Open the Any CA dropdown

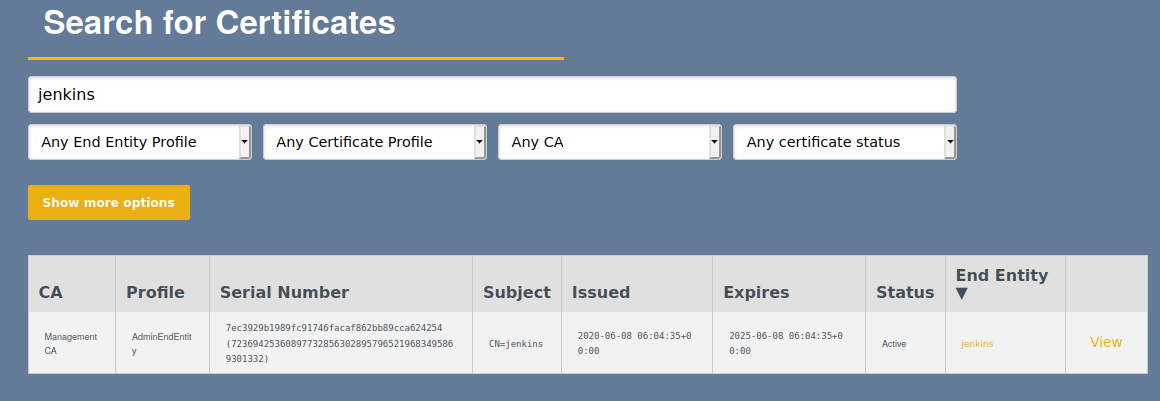point(609,142)
